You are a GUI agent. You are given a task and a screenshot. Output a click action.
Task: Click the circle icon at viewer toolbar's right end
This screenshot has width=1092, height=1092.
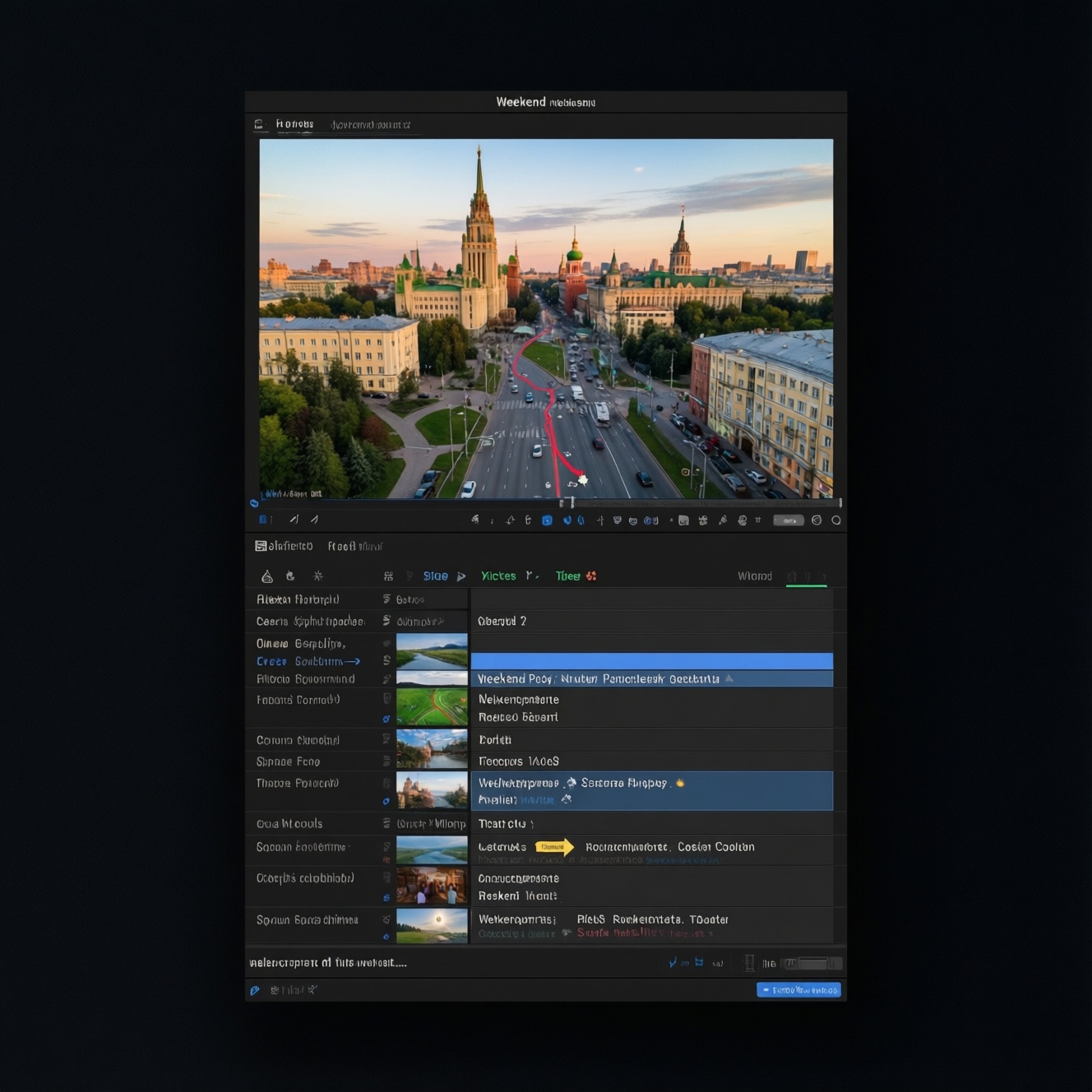pos(836,521)
